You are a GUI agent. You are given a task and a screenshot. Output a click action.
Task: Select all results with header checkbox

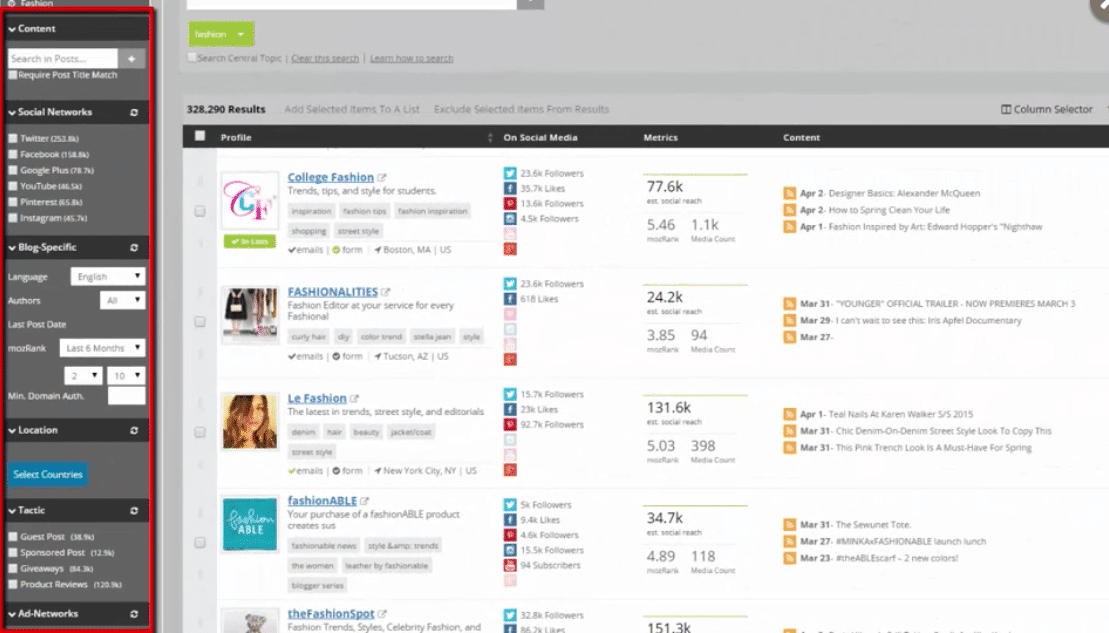(200, 136)
